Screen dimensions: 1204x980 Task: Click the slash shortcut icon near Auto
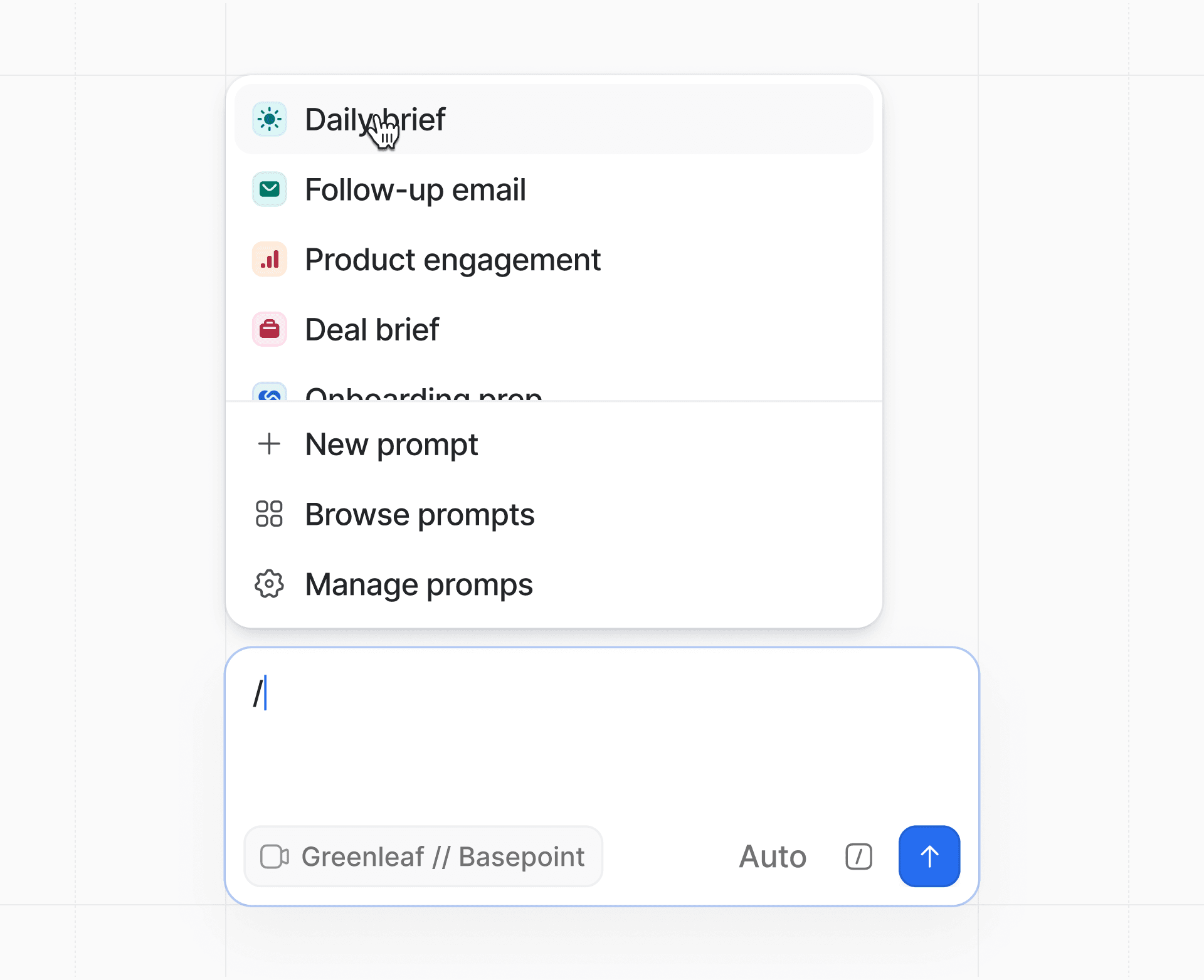[x=858, y=856]
